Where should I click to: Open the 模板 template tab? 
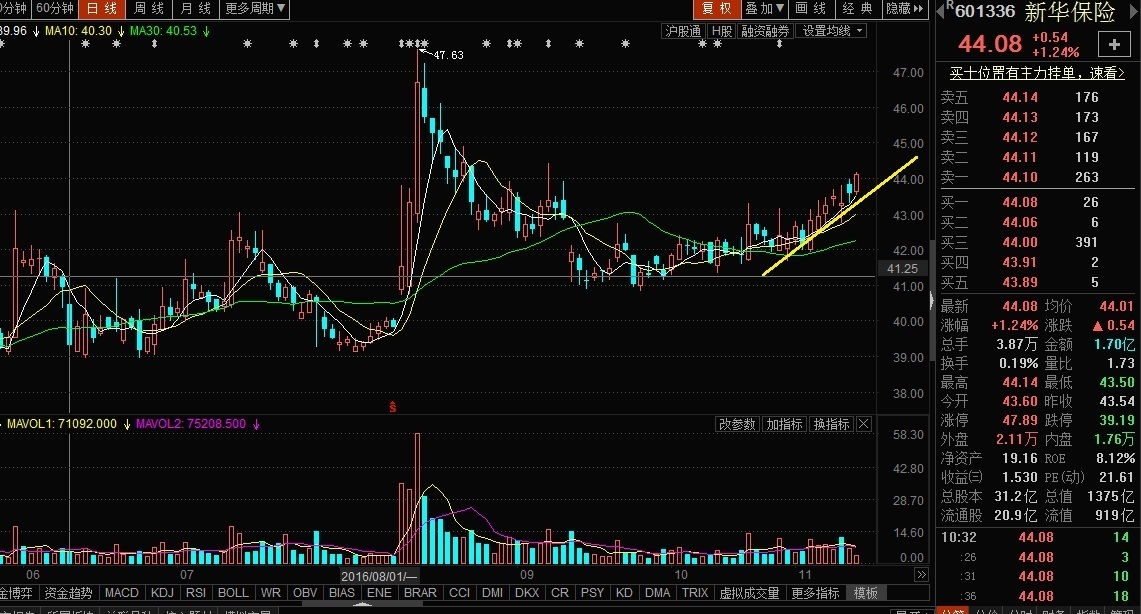click(865, 593)
